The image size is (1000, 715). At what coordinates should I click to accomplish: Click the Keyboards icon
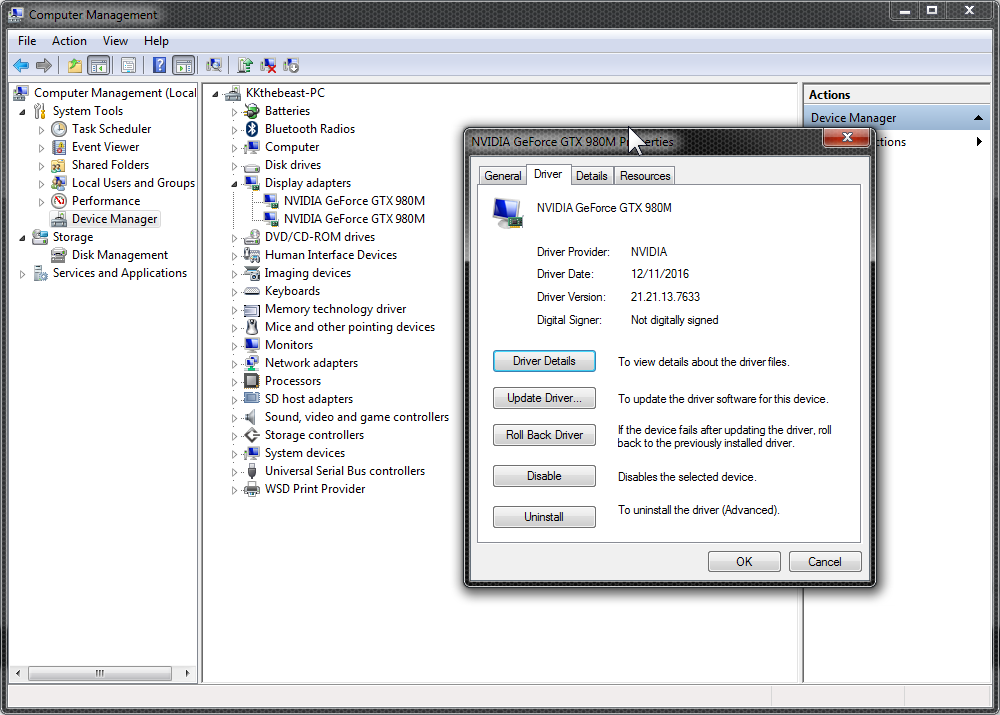click(252, 291)
